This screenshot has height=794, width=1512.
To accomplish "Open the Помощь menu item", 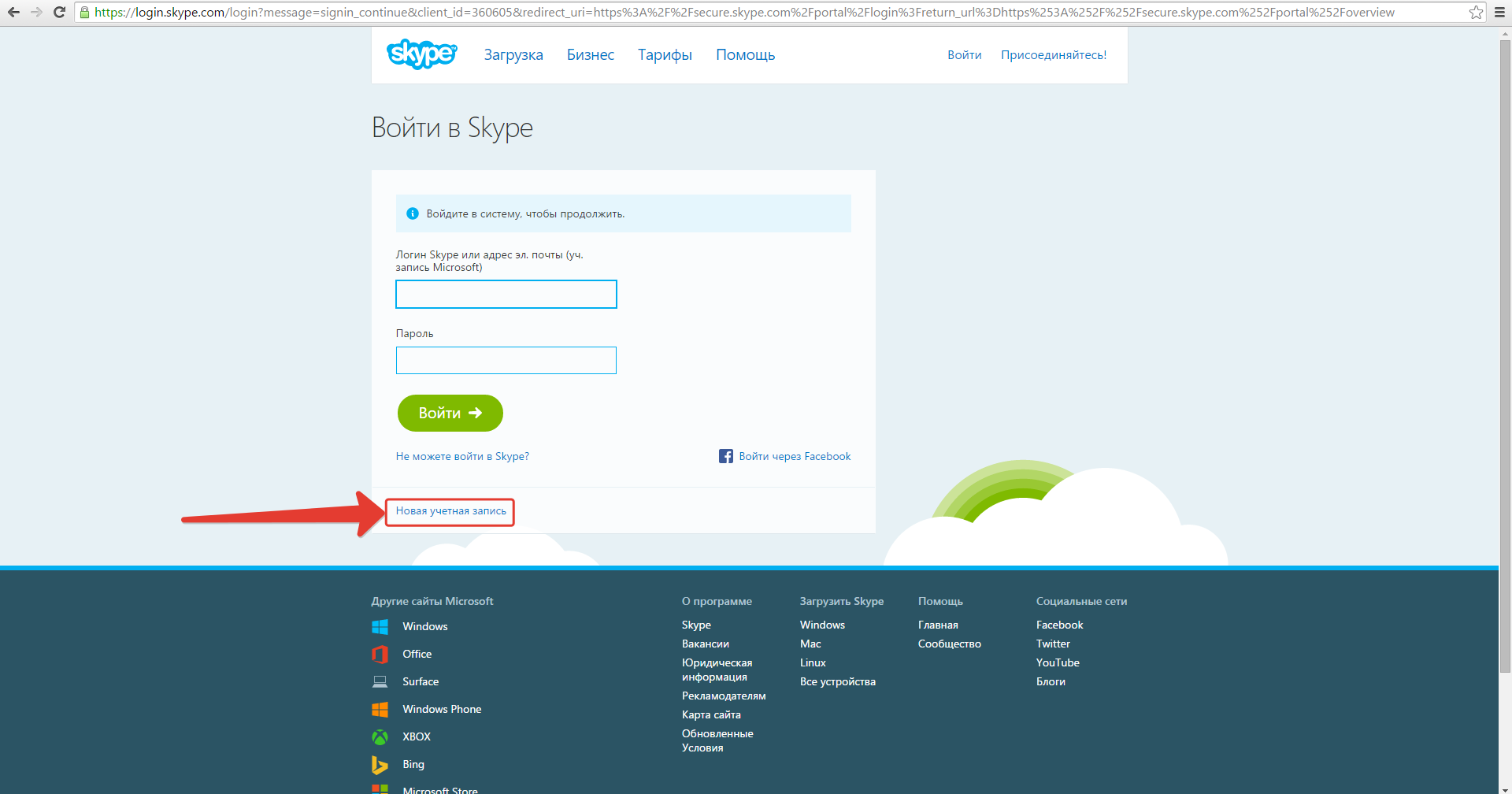I will 745,54.
